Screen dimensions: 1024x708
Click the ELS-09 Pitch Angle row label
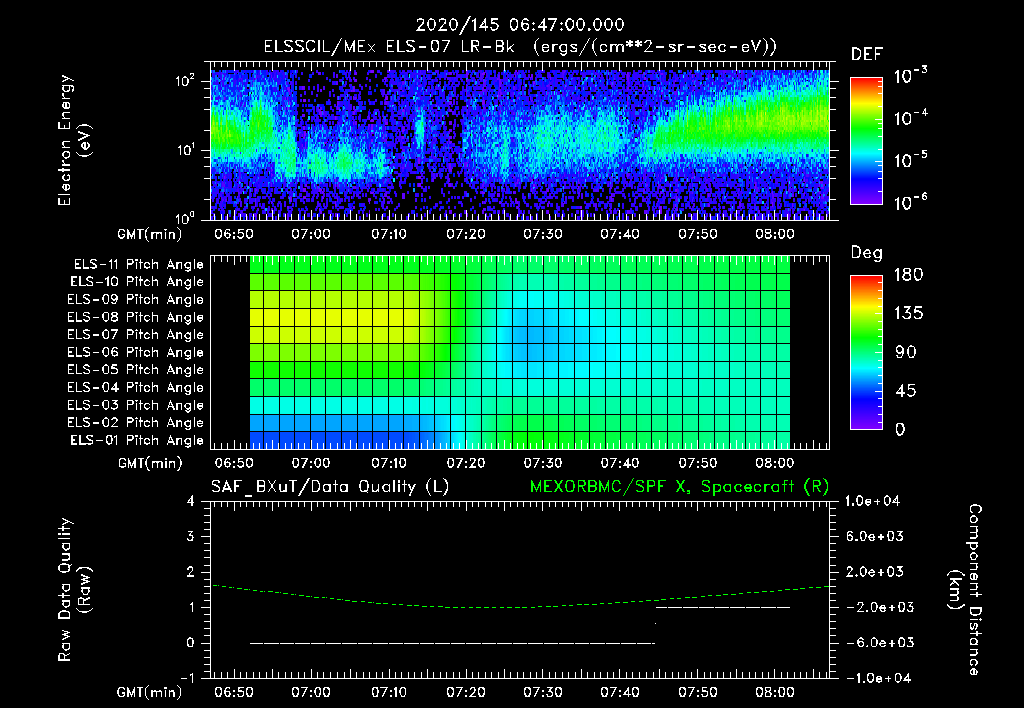[x=136, y=300]
